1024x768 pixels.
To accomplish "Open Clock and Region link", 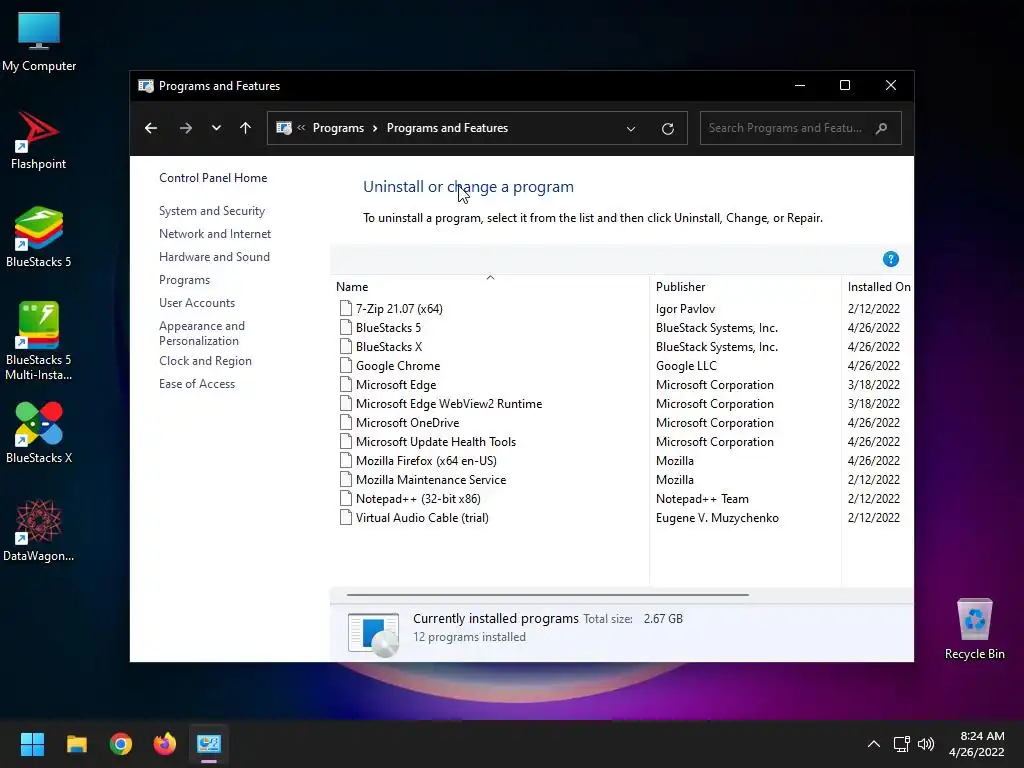I will (x=205, y=361).
